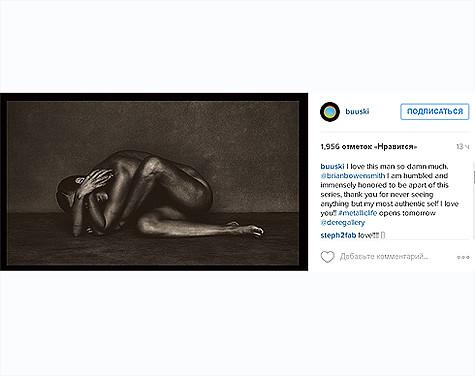Open the three-dot more options menu
The image size is (475, 376).
[x=463, y=257]
